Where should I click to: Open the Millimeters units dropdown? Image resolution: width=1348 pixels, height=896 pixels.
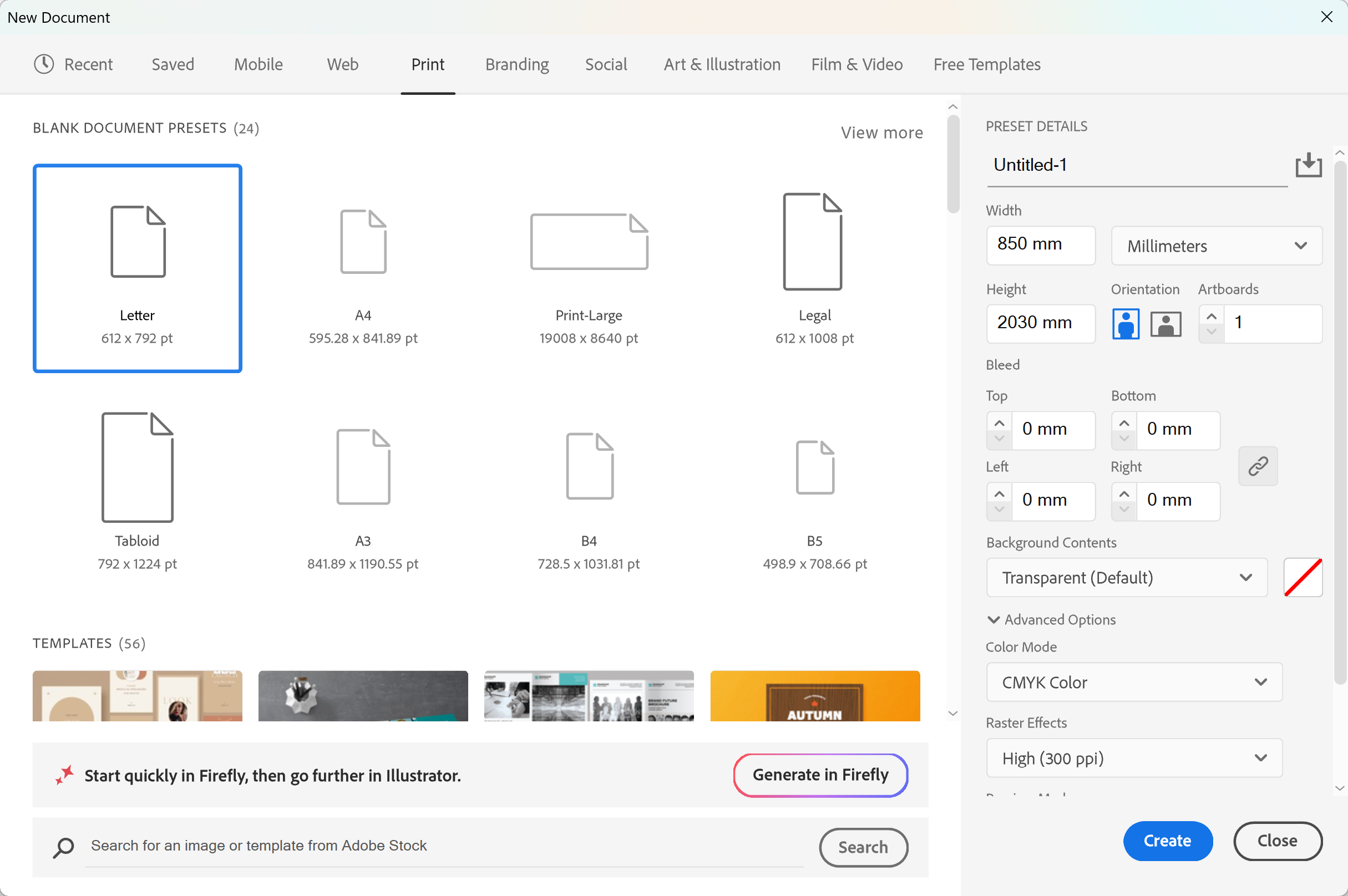coord(1217,246)
